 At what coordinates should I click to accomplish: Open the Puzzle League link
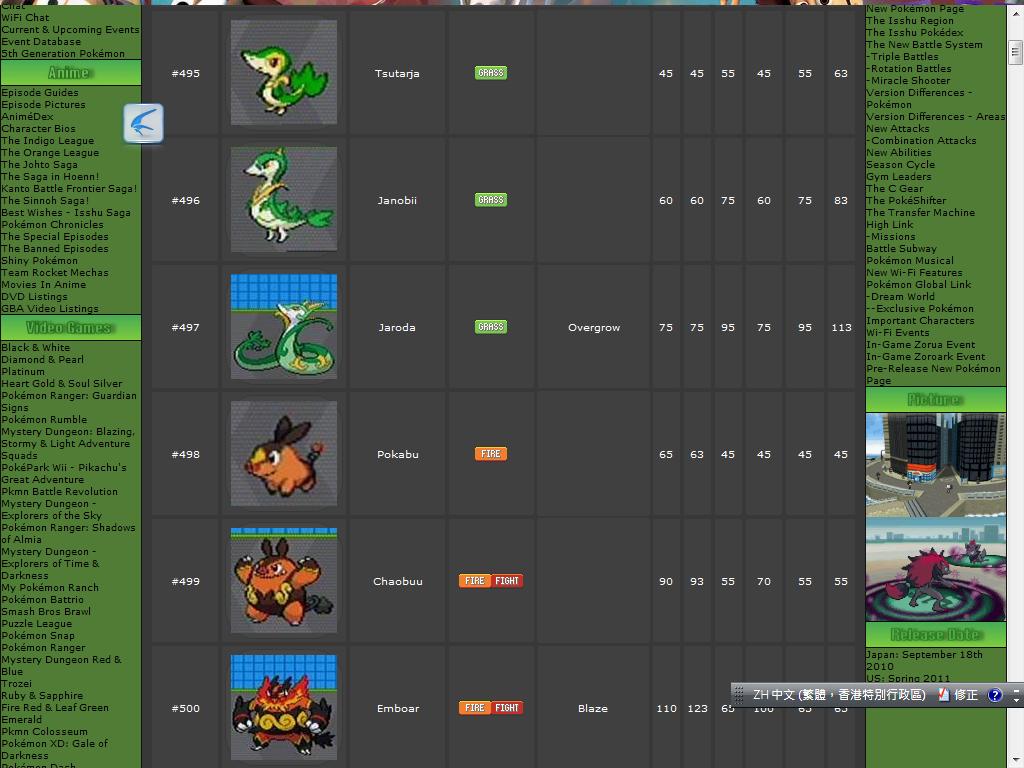[x=37, y=624]
